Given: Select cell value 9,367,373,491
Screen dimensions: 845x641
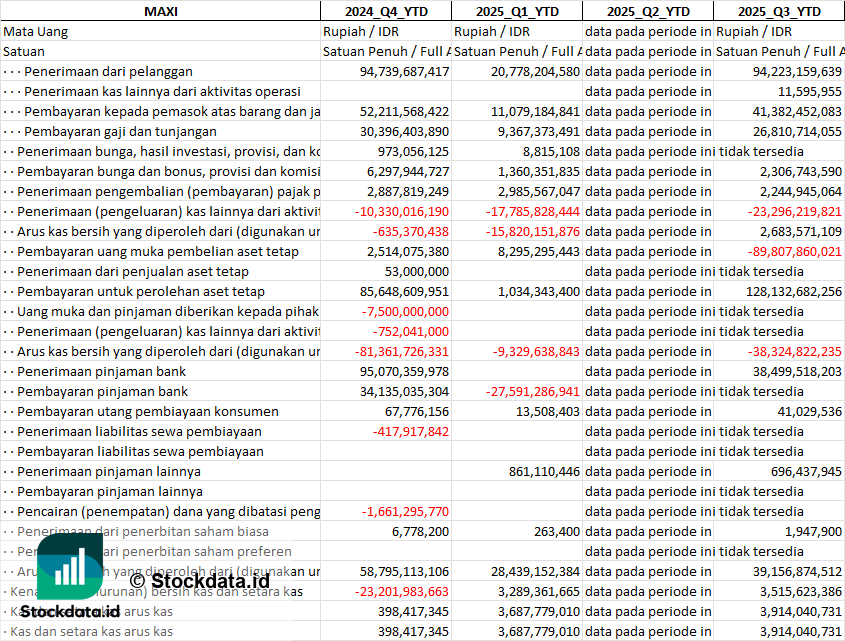Looking at the screenshot, I should point(538,131).
